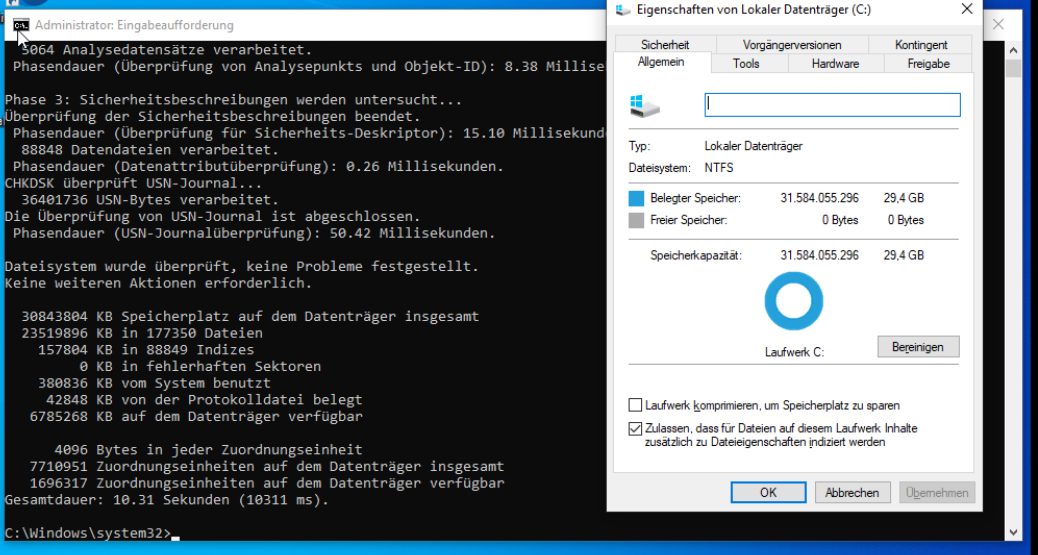This screenshot has height=555, width=1038.
Task: Open the Vorgängerversionen tab
Action: click(x=792, y=45)
